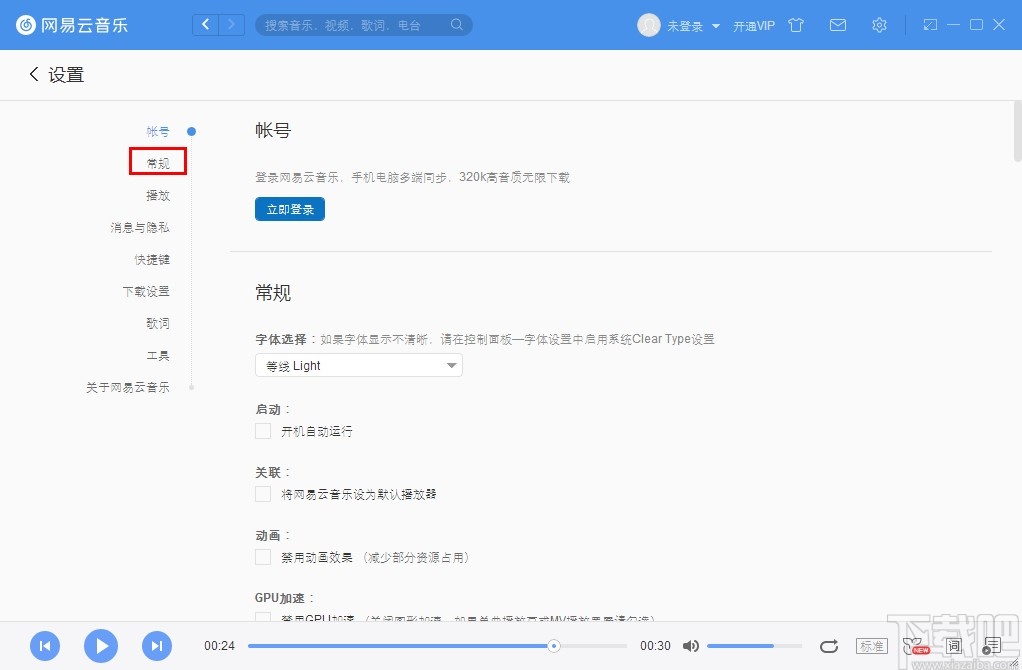The width and height of the screenshot is (1022, 670).
Task: Open the playlist queue icon
Action: pyautogui.click(x=991, y=646)
